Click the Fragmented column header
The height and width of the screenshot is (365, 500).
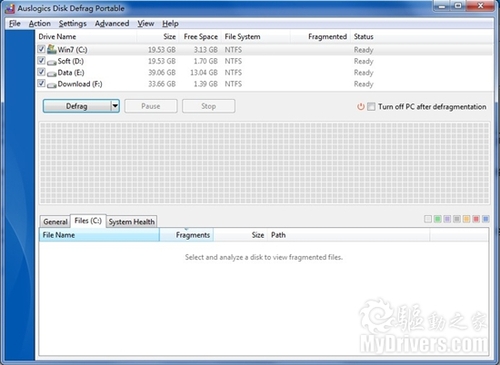[320, 37]
